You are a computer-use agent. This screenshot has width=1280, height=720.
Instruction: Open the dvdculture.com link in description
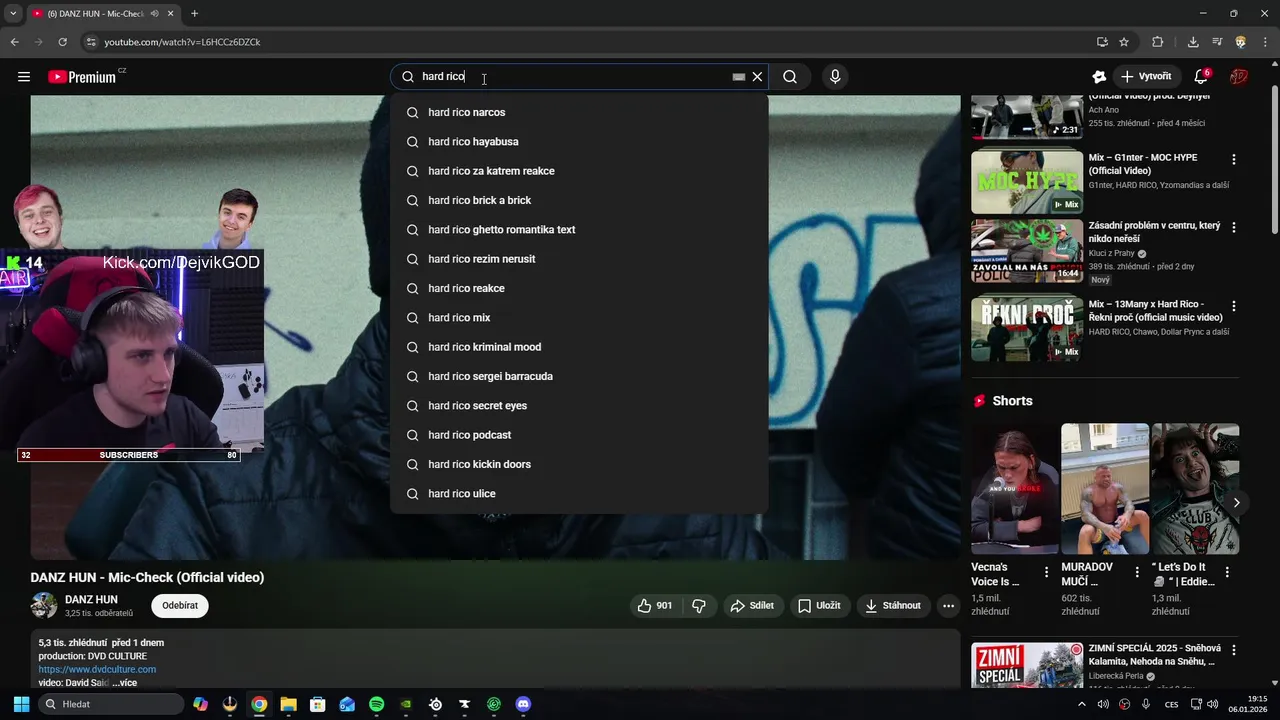click(97, 670)
